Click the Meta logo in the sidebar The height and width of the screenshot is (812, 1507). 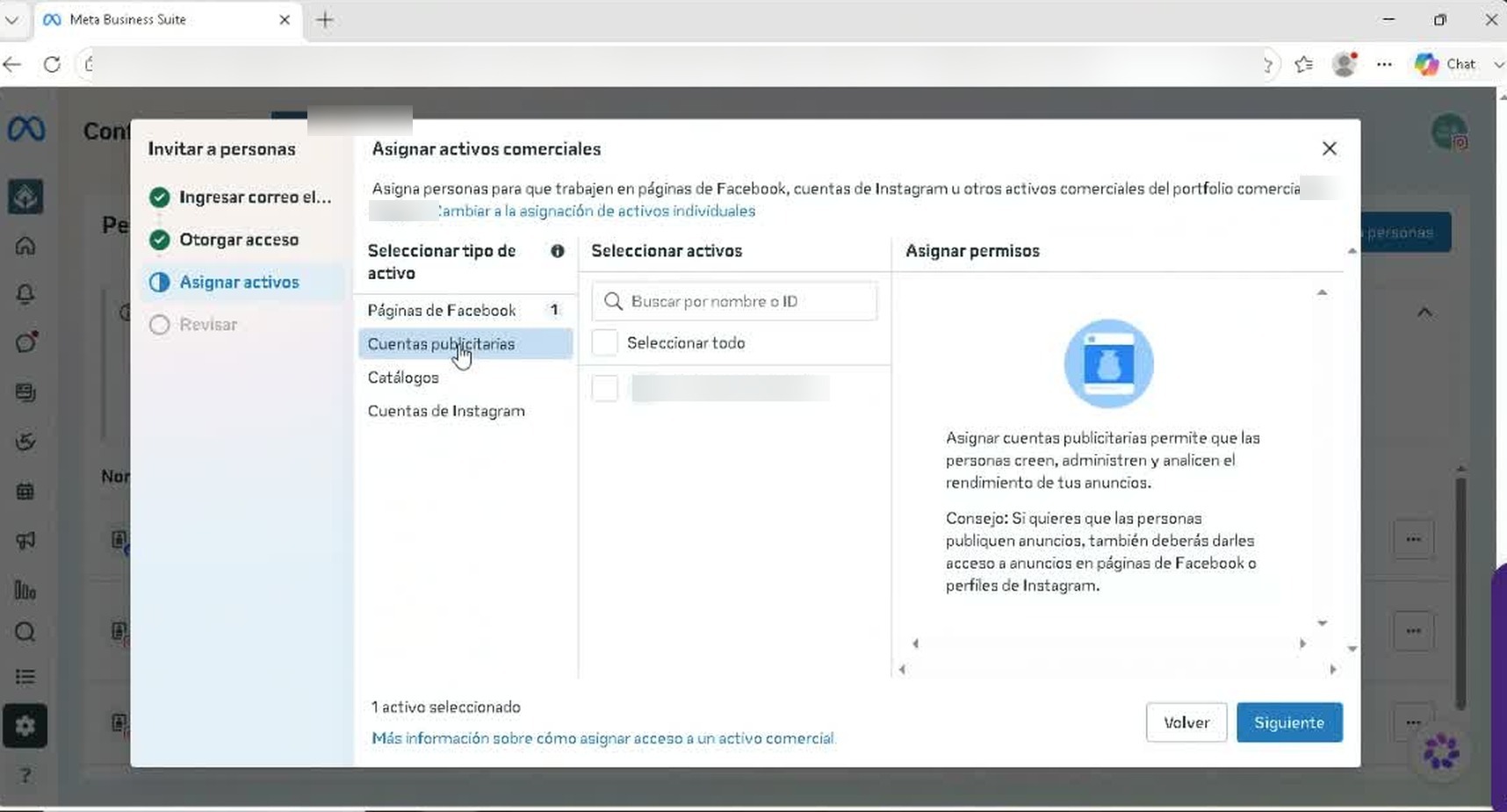(x=26, y=130)
